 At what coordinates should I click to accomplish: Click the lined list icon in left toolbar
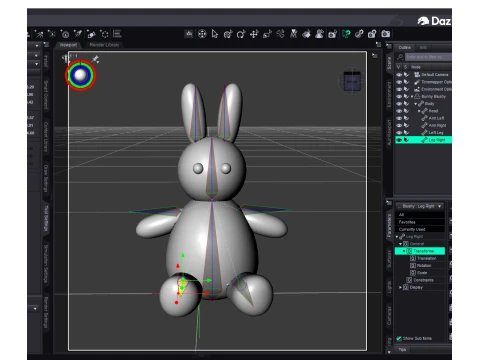(117, 34)
